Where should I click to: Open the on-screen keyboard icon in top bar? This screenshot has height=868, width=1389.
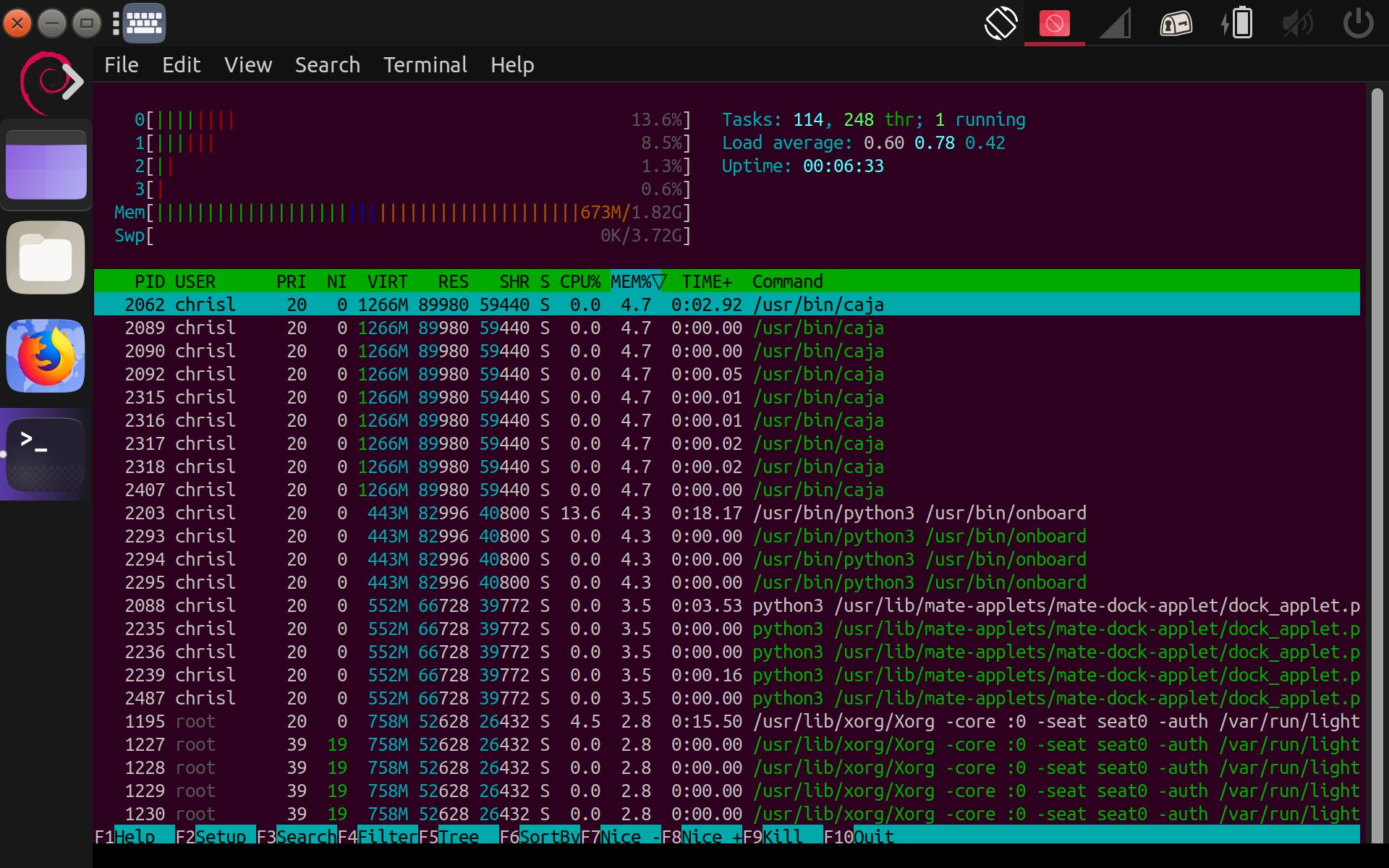click(144, 23)
